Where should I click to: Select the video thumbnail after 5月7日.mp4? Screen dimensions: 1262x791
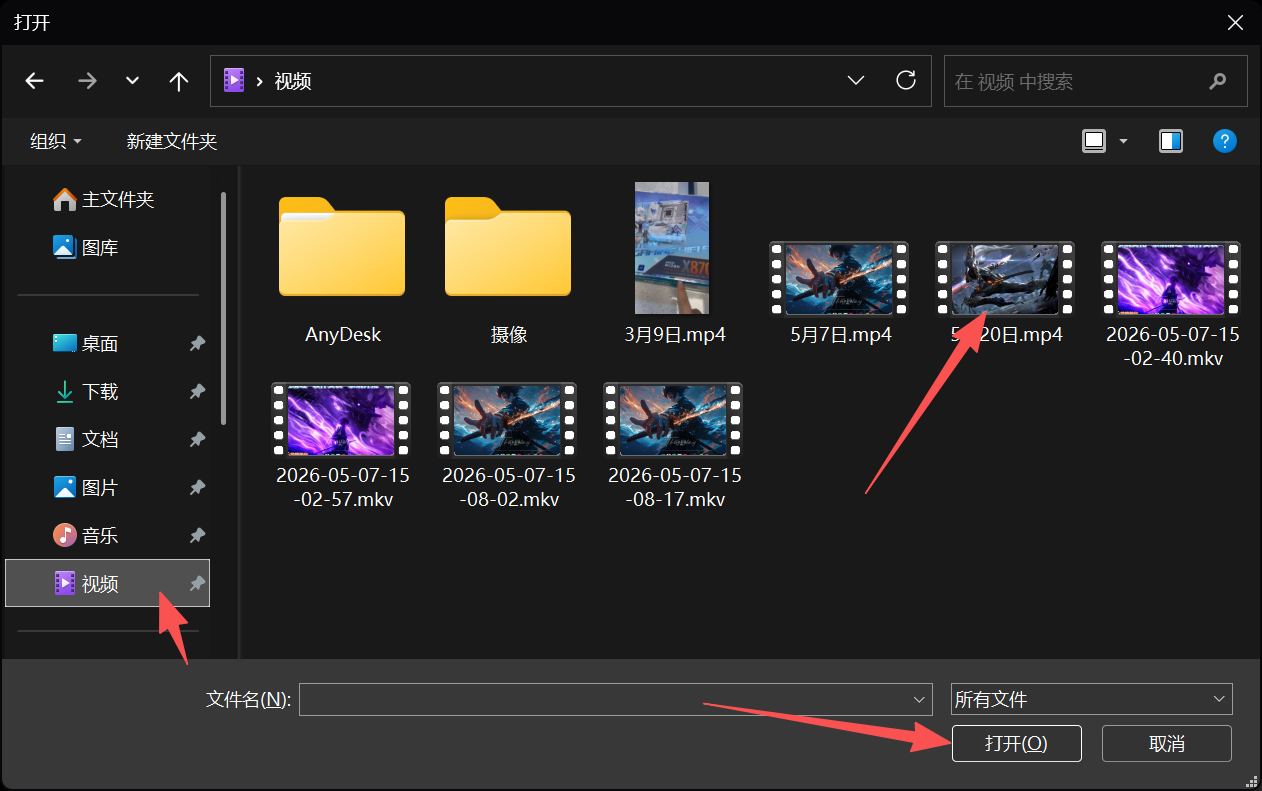[1005, 279]
